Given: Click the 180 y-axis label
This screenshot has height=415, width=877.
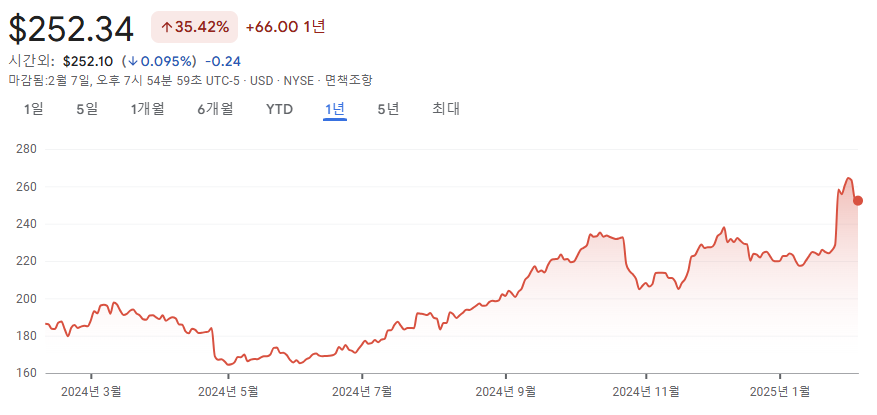Looking at the screenshot, I should 27,336.
